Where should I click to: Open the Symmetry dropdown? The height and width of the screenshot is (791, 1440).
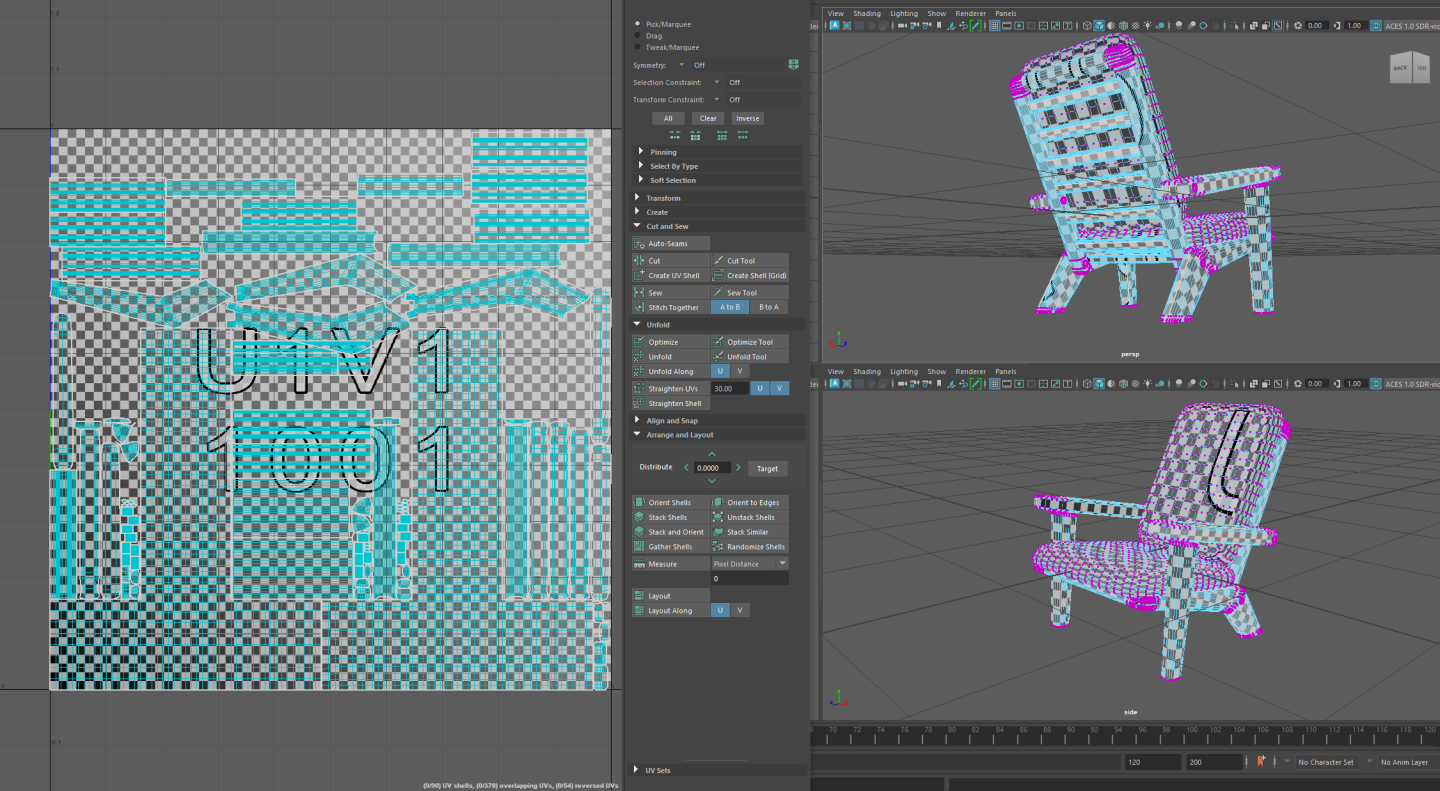(x=682, y=65)
